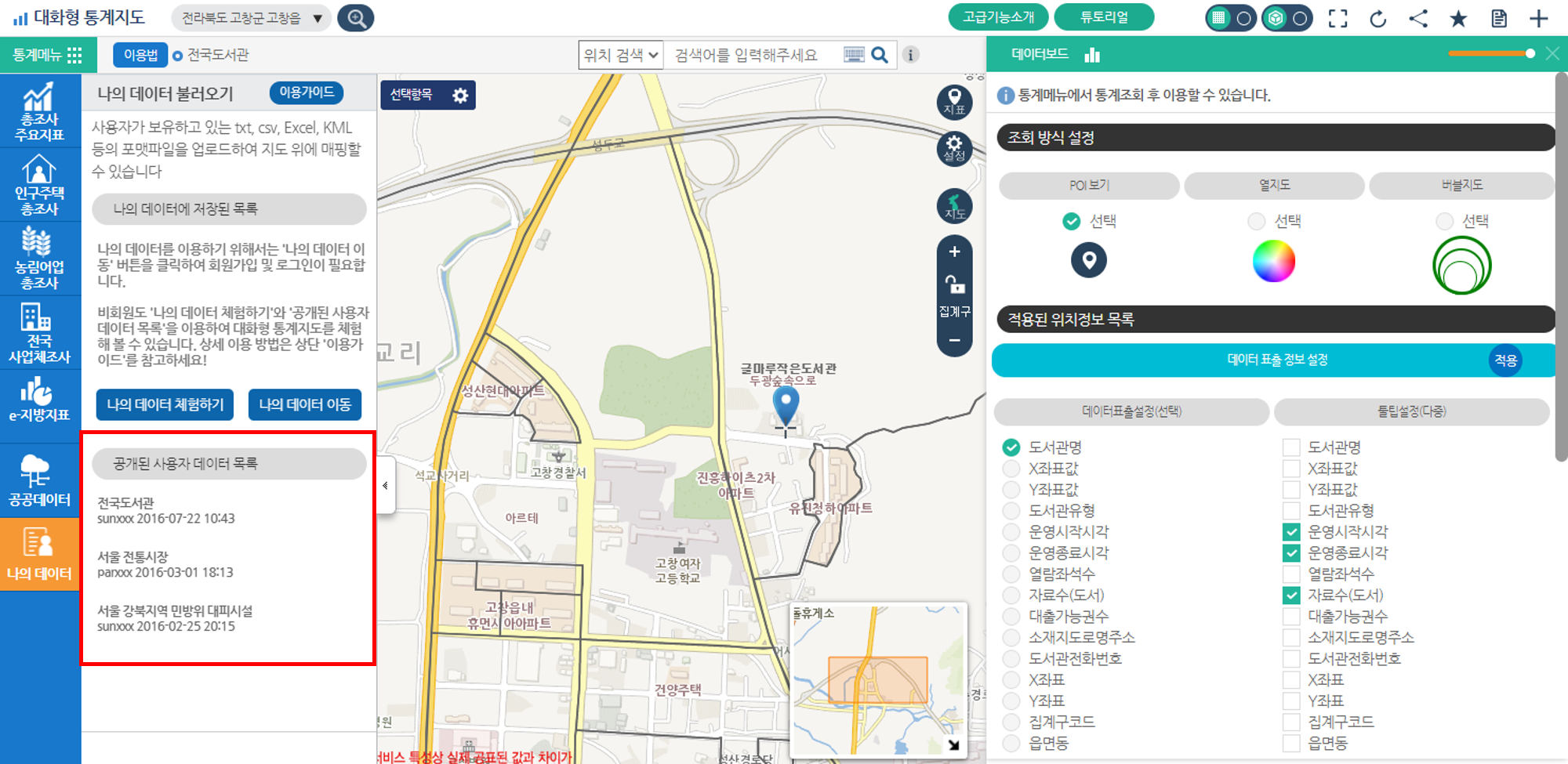Select the 열지도 view radio button
1568x764 pixels.
1256,222
